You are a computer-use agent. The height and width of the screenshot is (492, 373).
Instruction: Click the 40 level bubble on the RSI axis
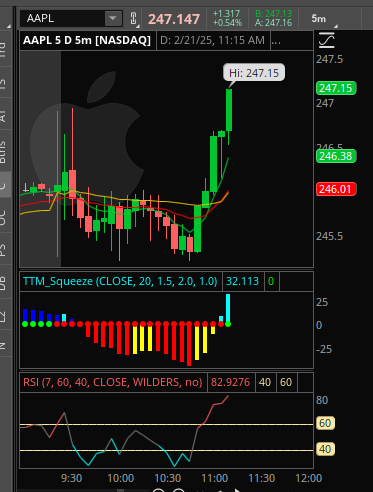tap(325, 449)
